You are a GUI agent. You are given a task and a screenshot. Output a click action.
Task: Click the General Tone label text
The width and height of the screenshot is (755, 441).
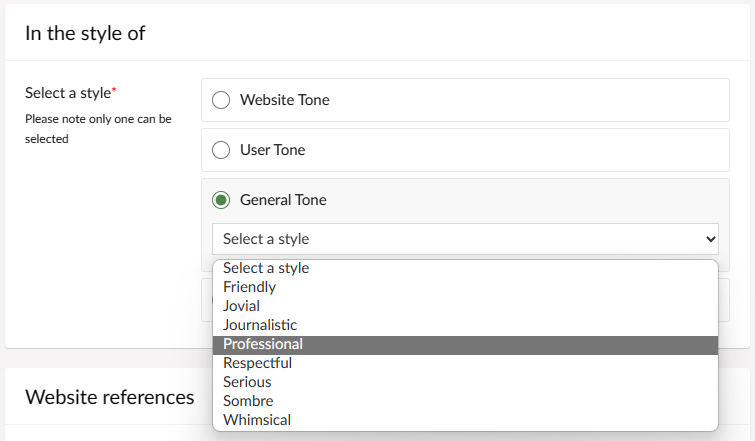pyautogui.click(x=283, y=200)
